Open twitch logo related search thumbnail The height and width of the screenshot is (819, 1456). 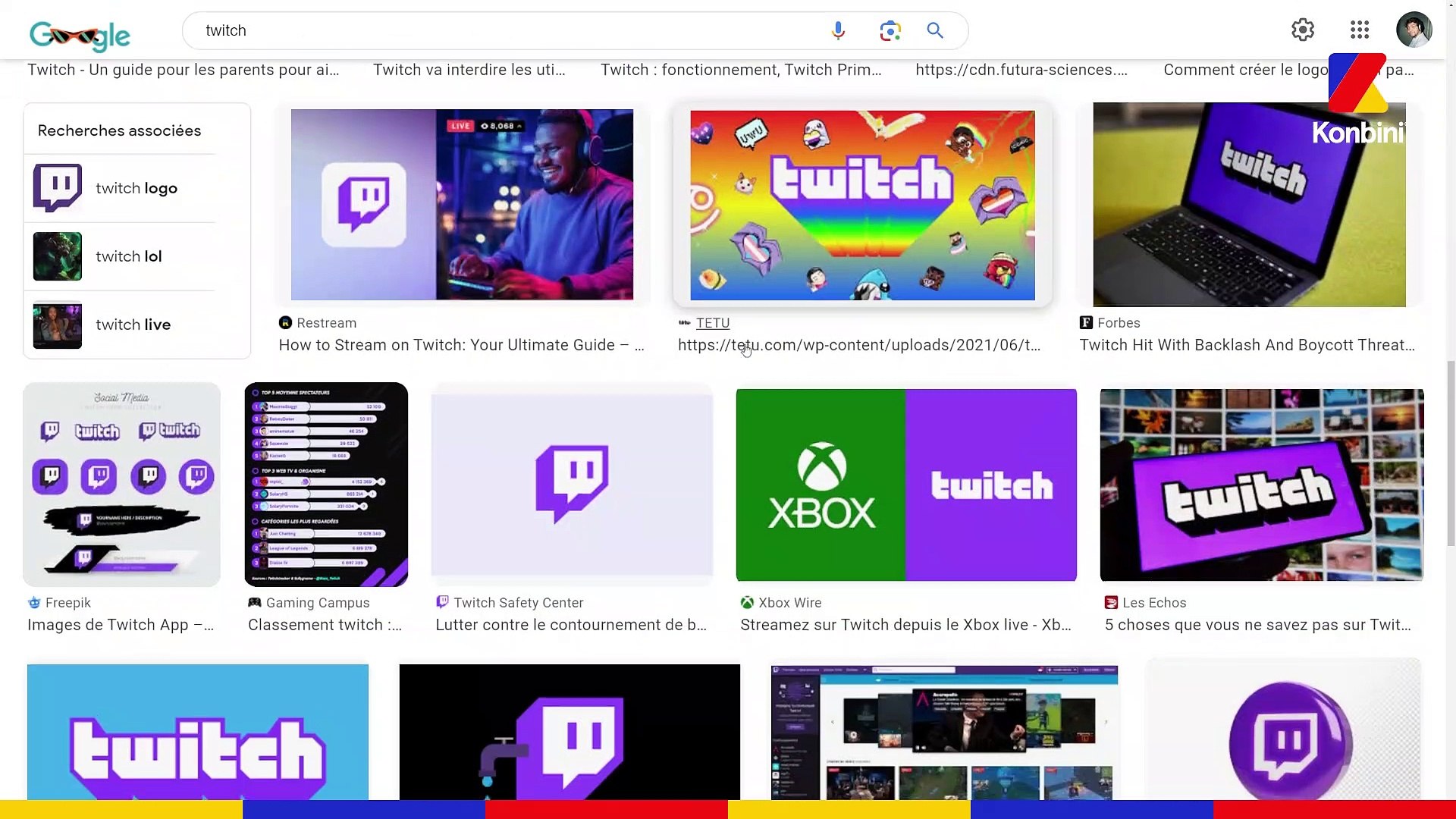click(x=58, y=188)
